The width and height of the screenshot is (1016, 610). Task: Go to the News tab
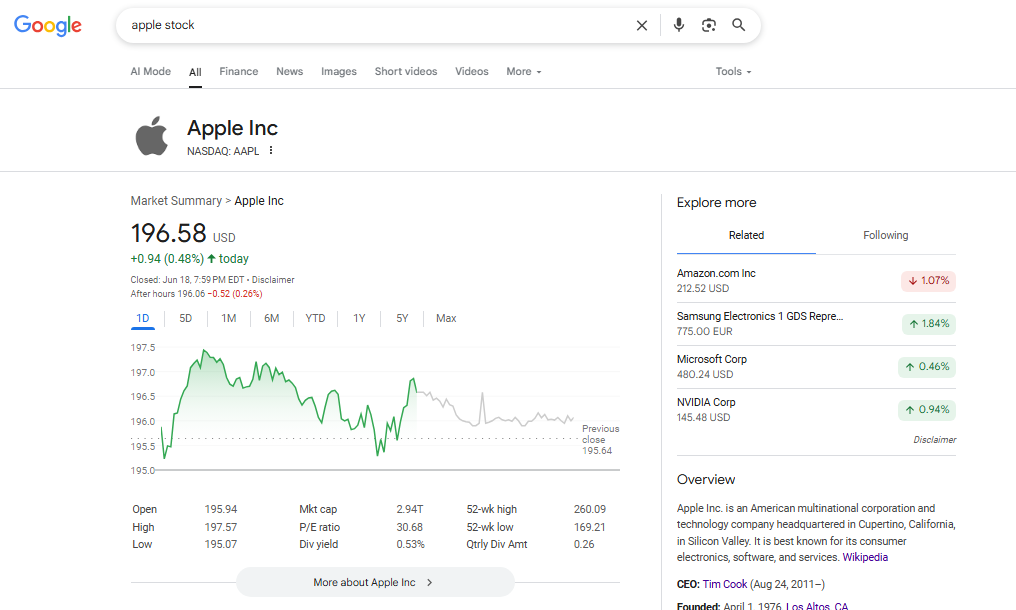coord(290,71)
